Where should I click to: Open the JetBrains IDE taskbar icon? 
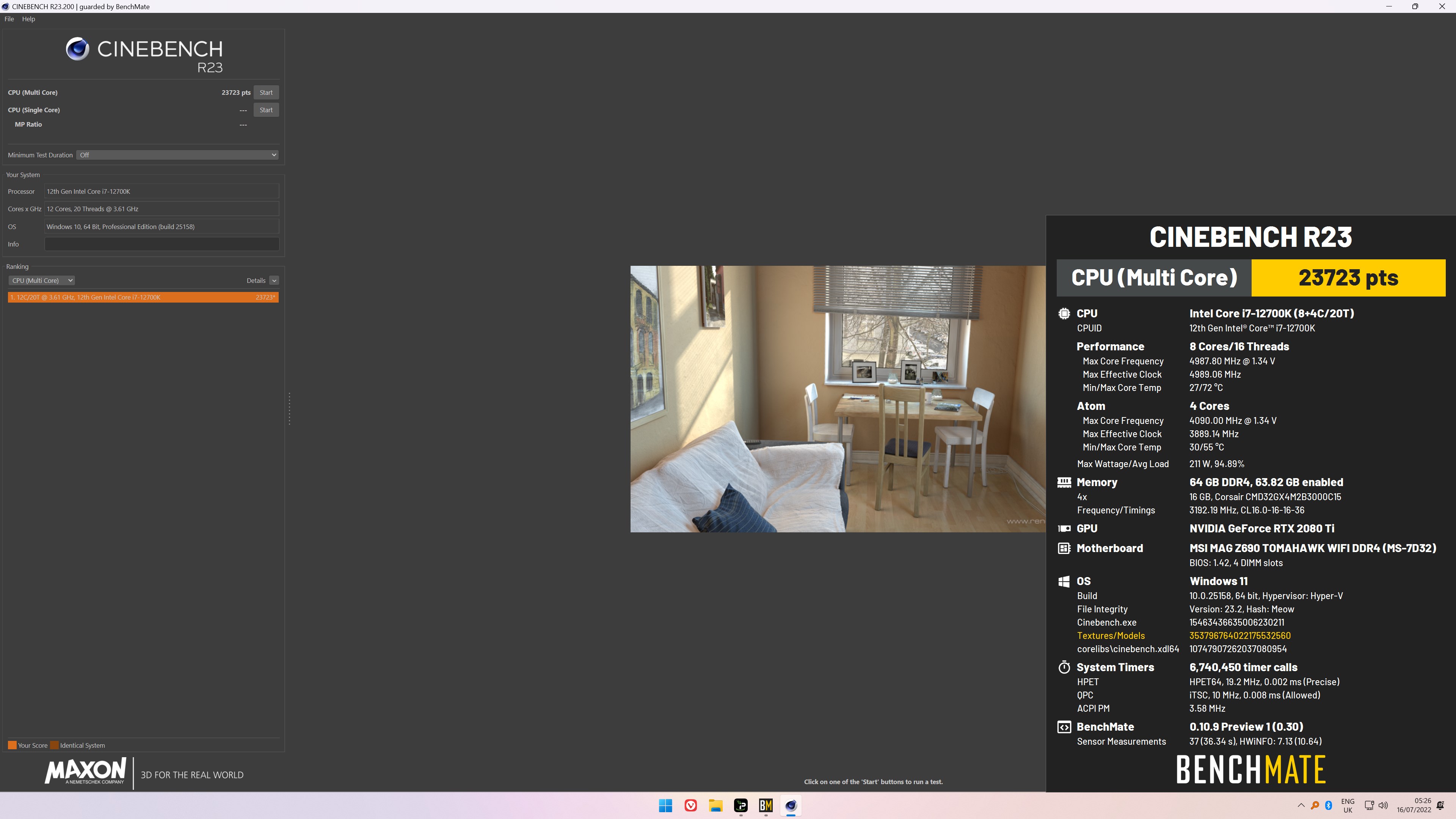click(x=741, y=805)
